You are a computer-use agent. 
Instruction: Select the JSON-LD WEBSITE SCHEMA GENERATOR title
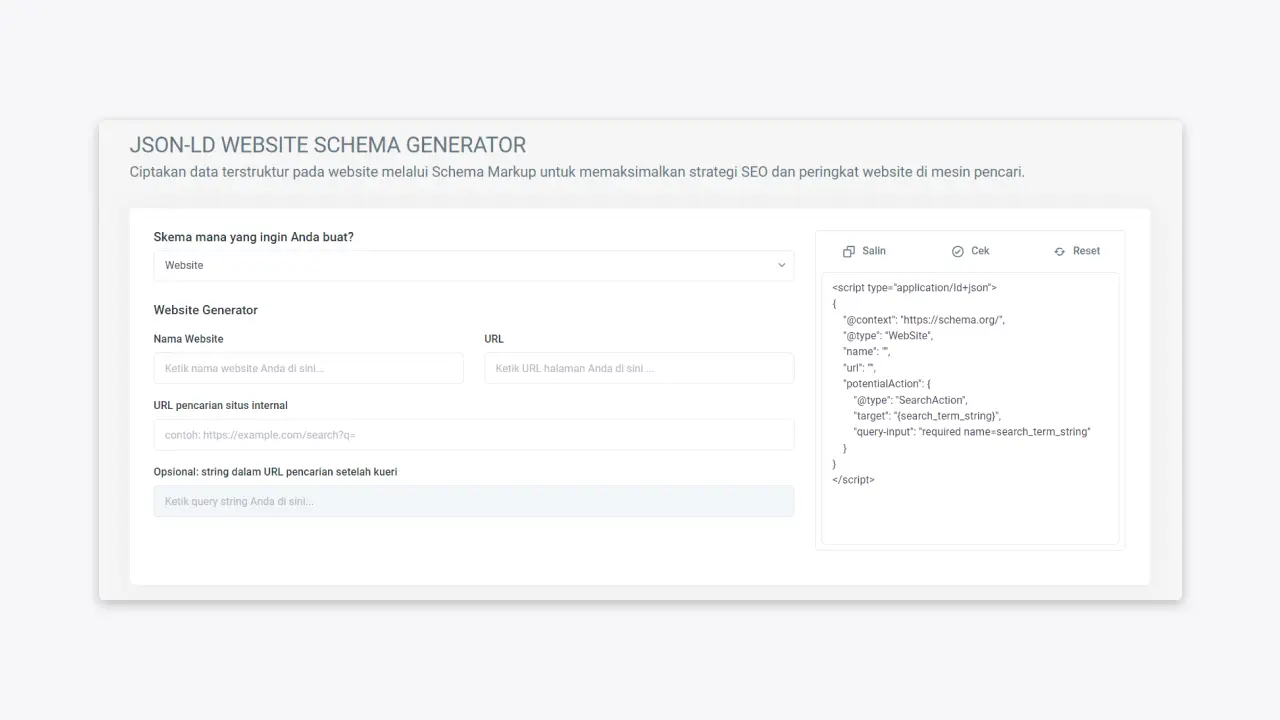coord(328,145)
